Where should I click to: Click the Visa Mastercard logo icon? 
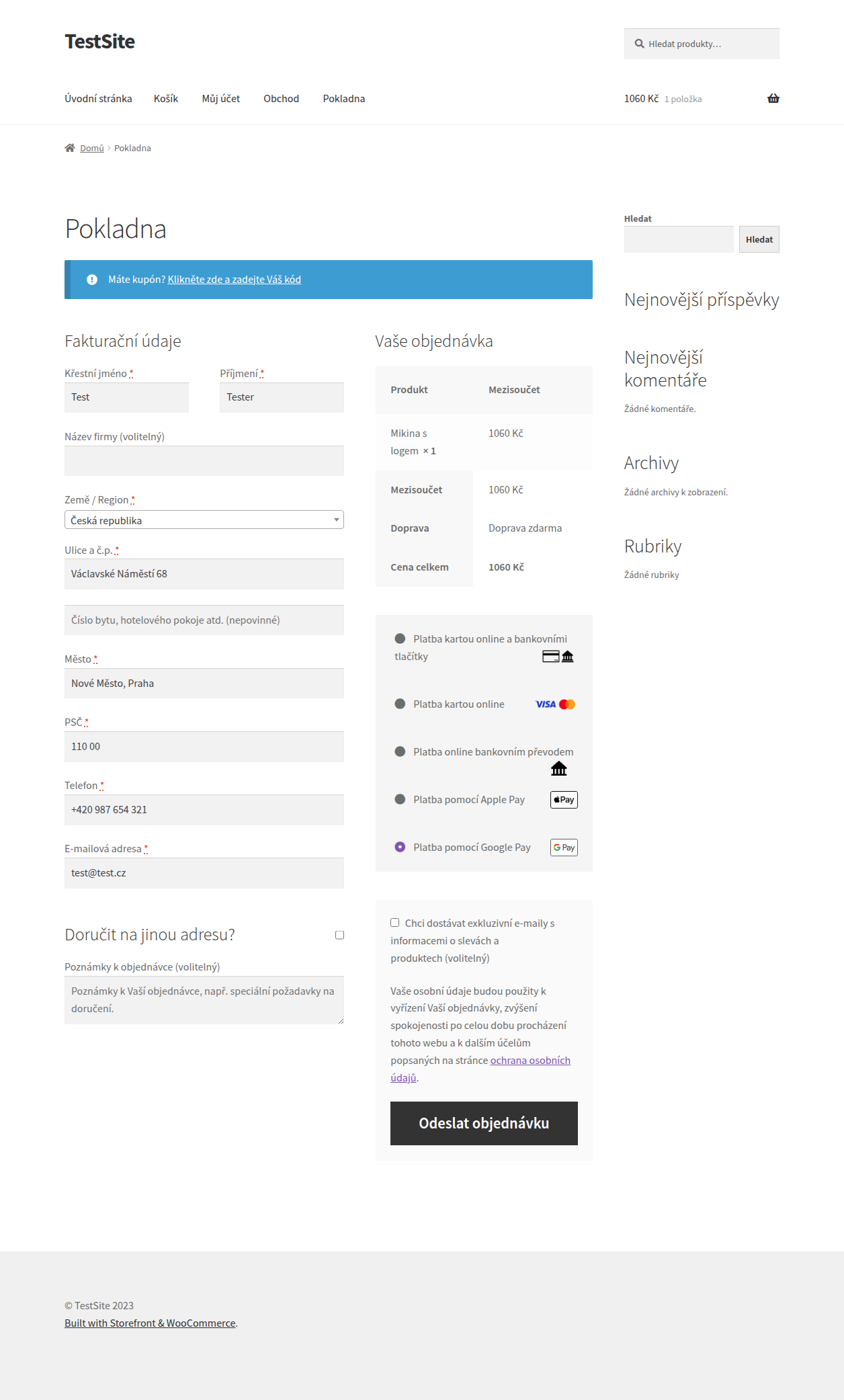(x=555, y=704)
